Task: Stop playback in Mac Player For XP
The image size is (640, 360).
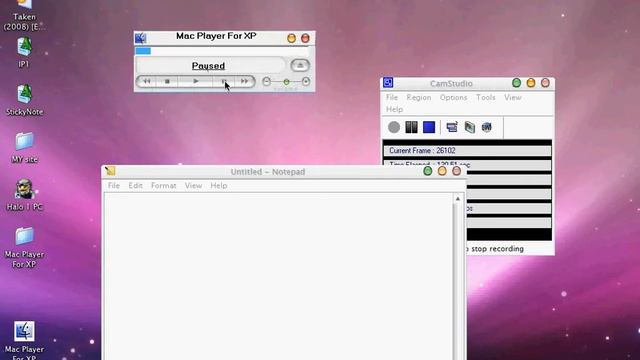Action: (x=167, y=81)
